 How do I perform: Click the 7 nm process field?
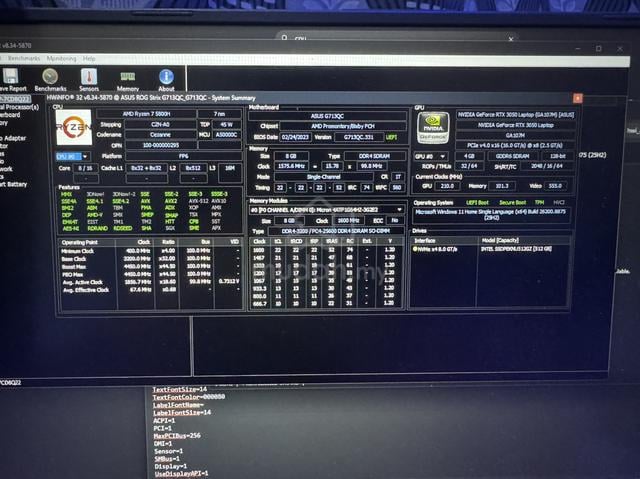(x=219, y=114)
